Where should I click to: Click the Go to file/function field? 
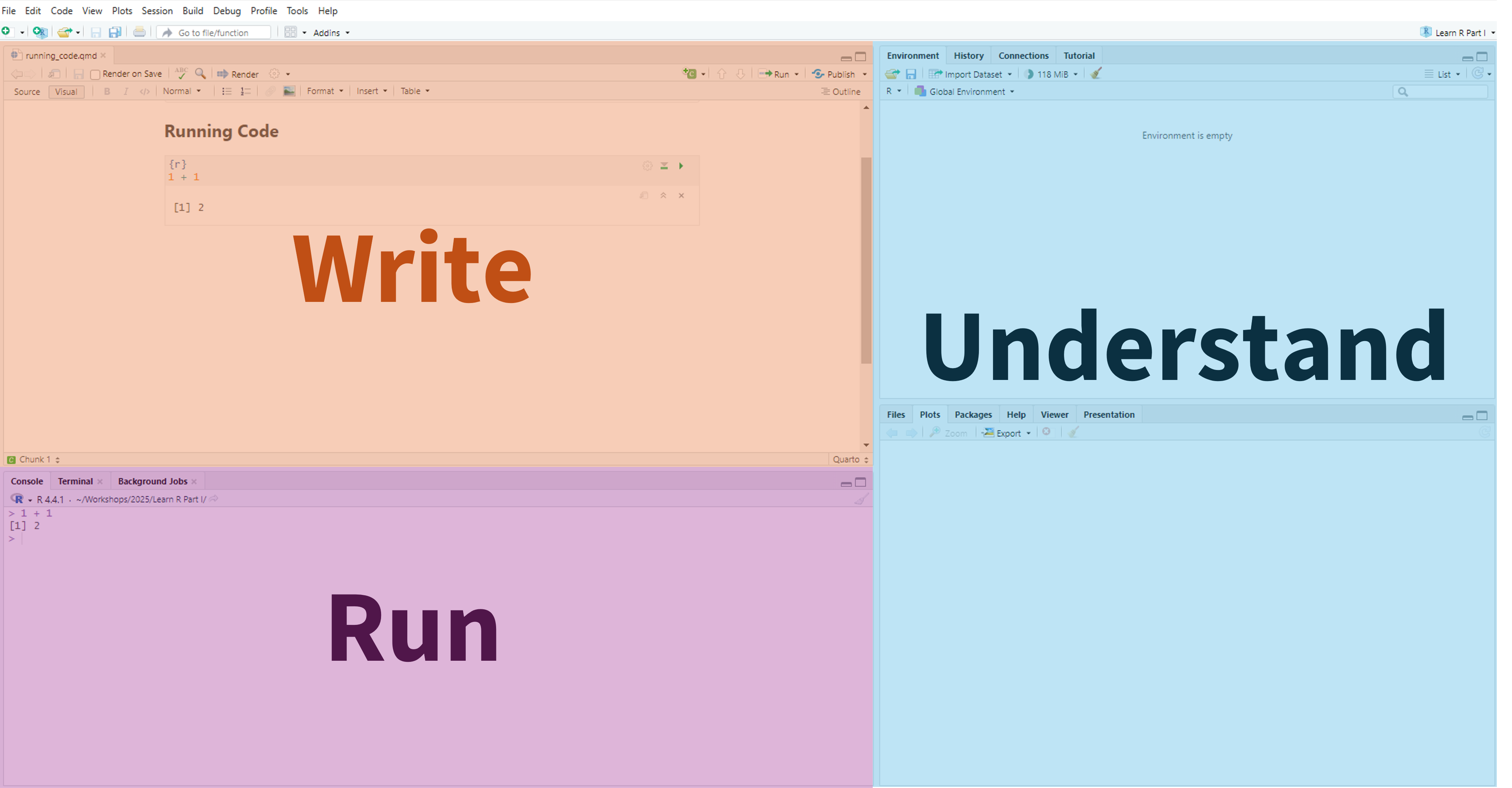[x=214, y=33]
